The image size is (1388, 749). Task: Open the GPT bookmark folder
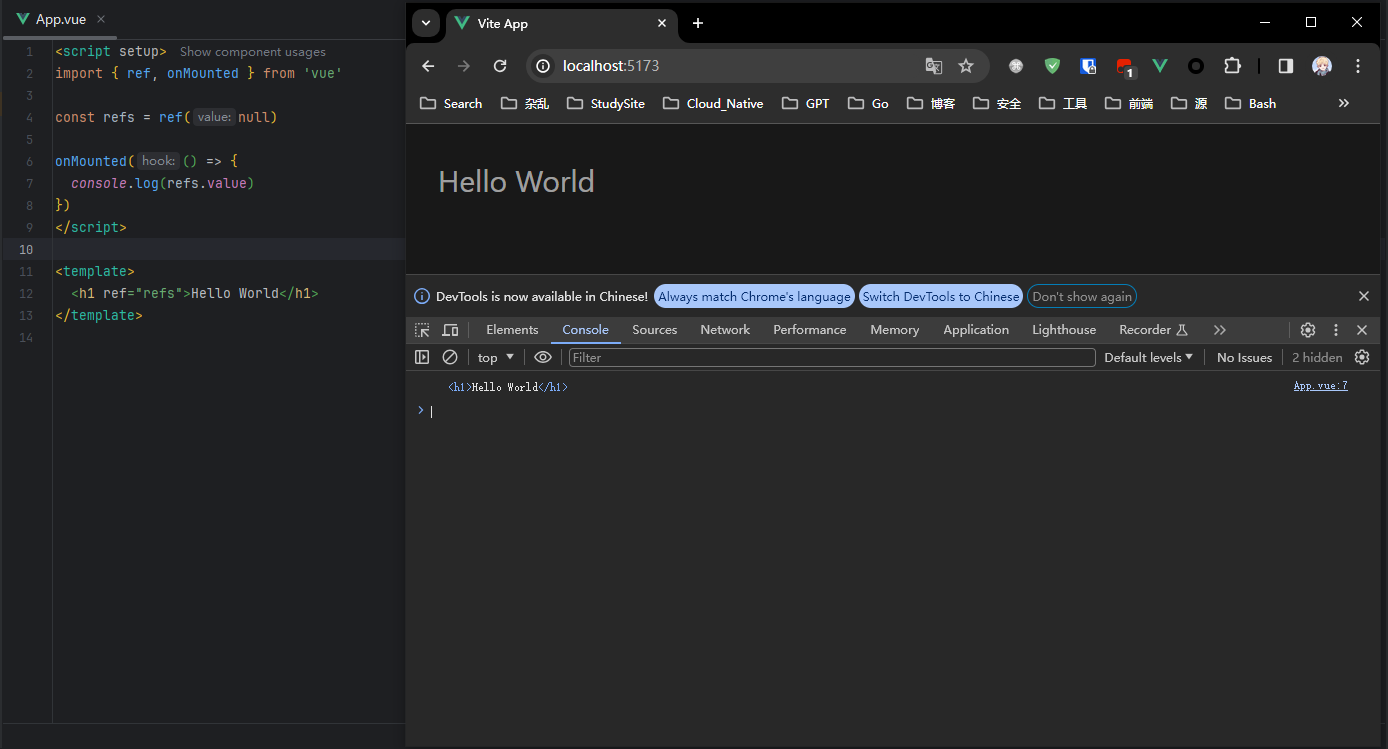[x=806, y=103]
